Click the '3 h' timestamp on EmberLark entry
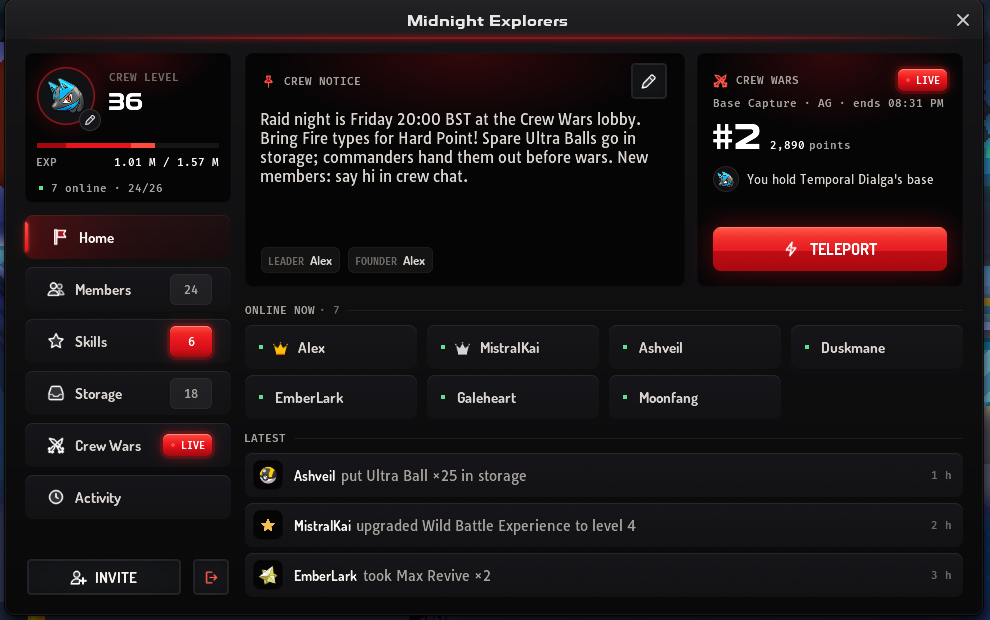990x620 pixels. pyautogui.click(x=941, y=575)
